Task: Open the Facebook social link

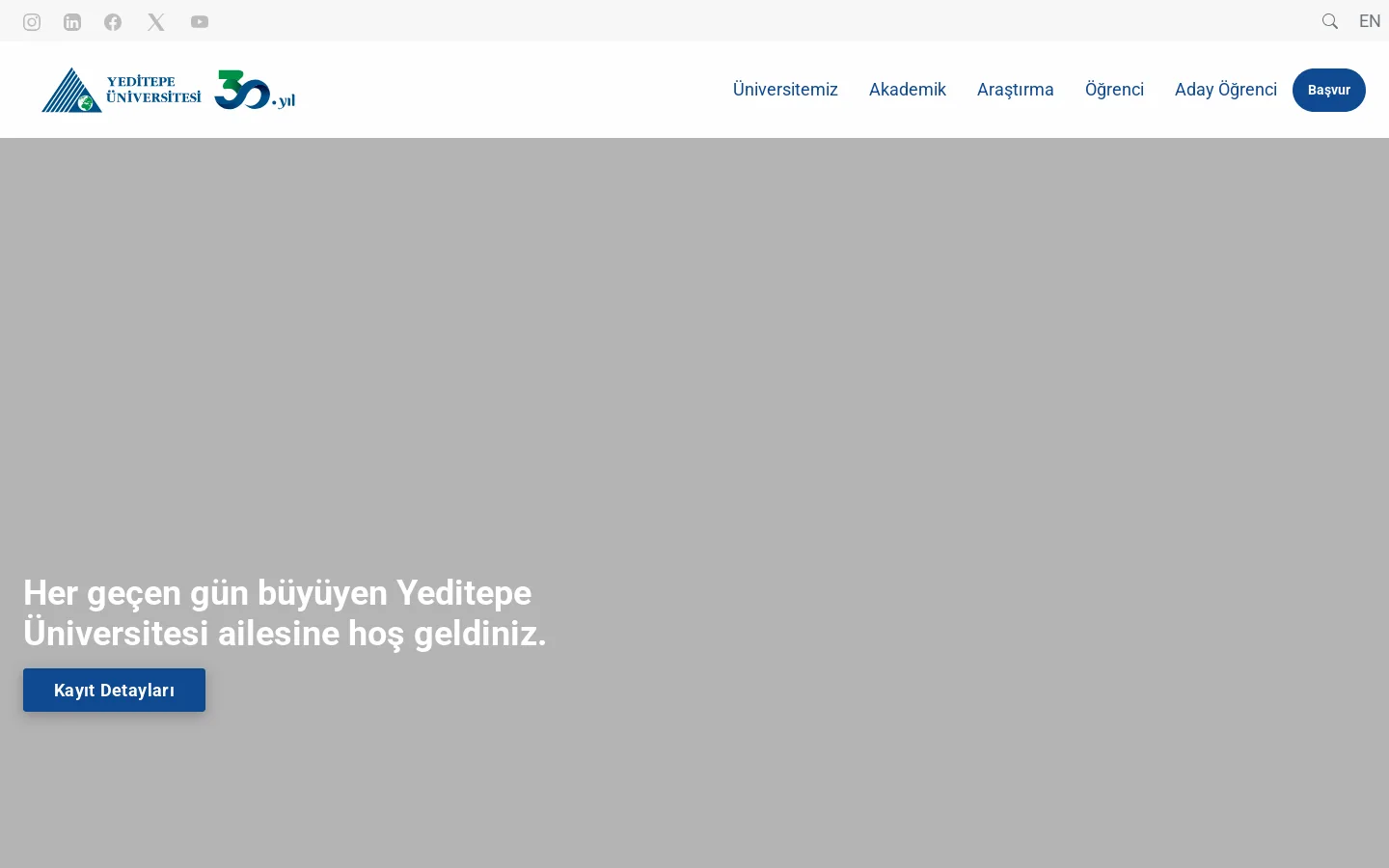Action: point(113,21)
